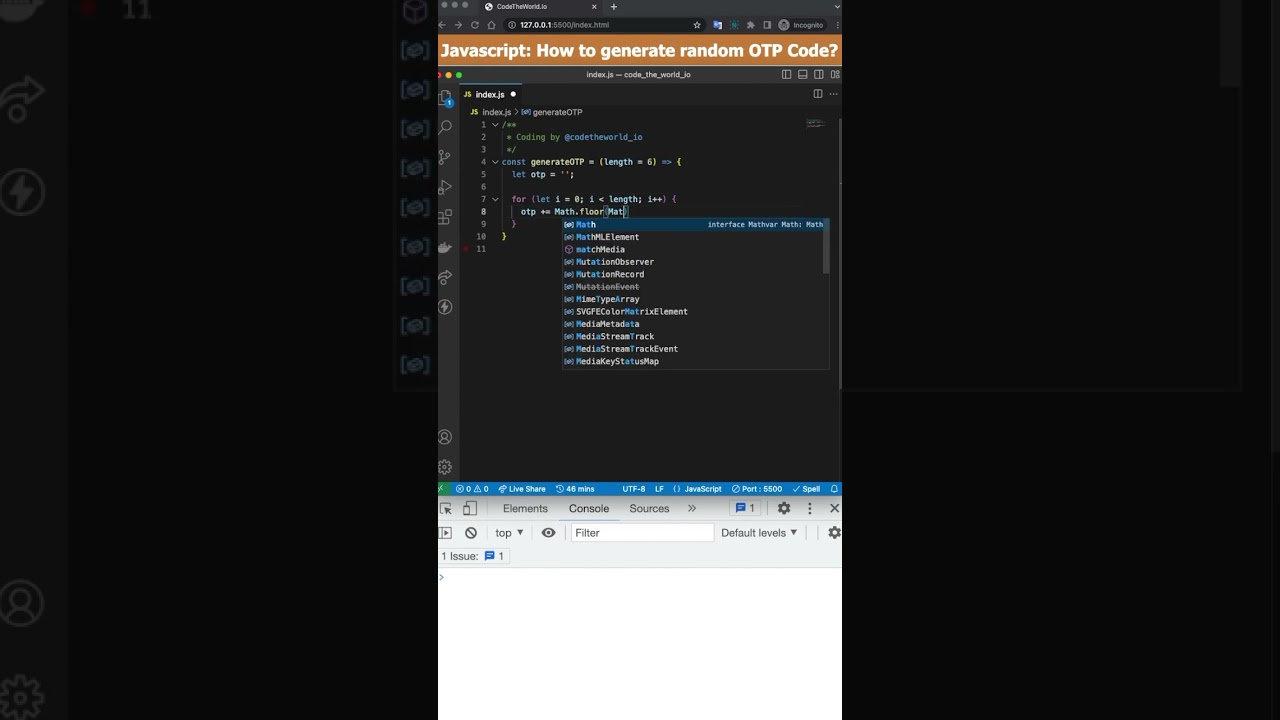Open editor More Actions ellipsis
This screenshot has width=1280, height=720.
(x=833, y=94)
